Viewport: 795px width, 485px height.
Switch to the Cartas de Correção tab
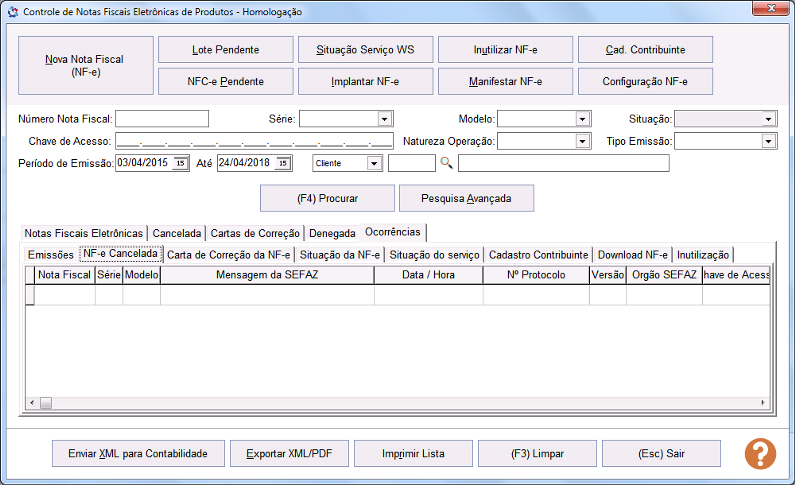click(x=255, y=233)
